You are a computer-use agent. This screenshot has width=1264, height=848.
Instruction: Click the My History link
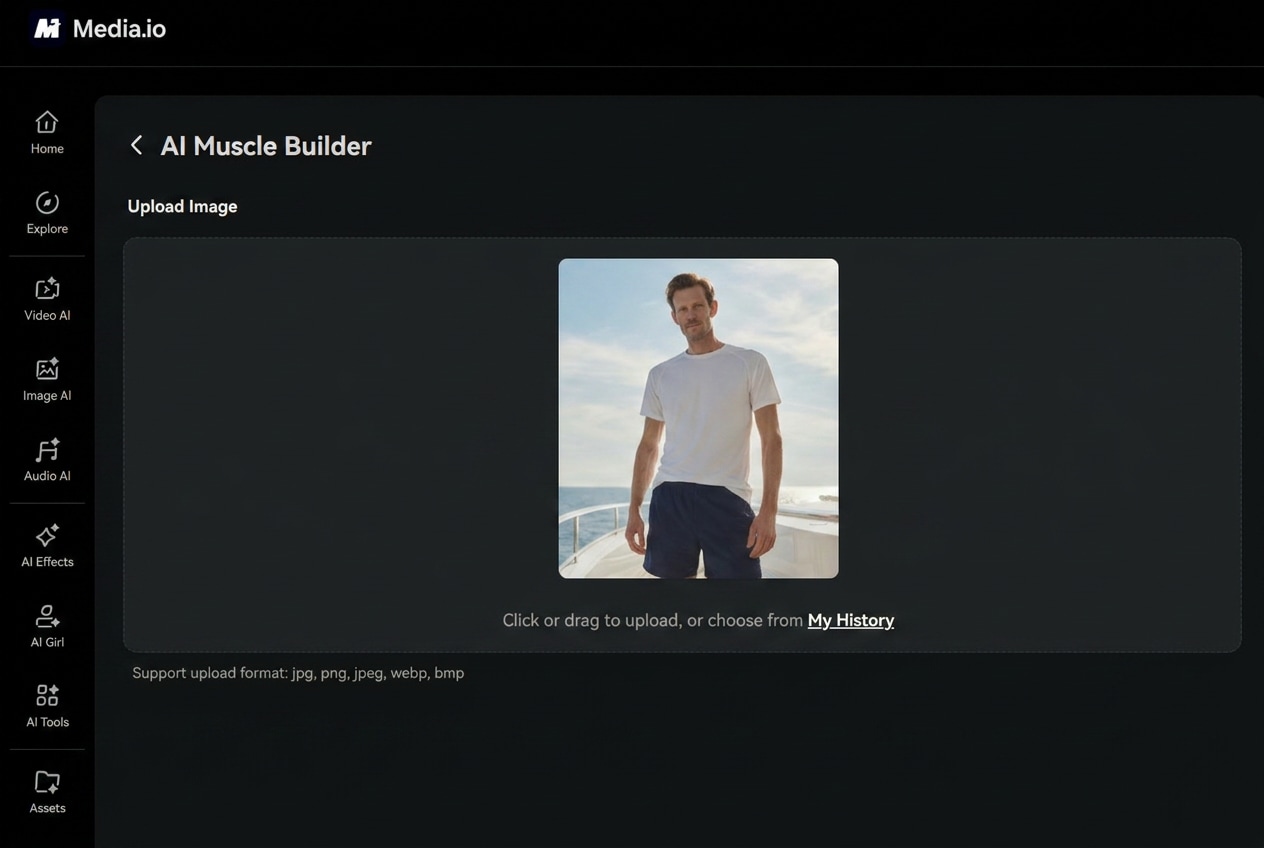pos(851,620)
